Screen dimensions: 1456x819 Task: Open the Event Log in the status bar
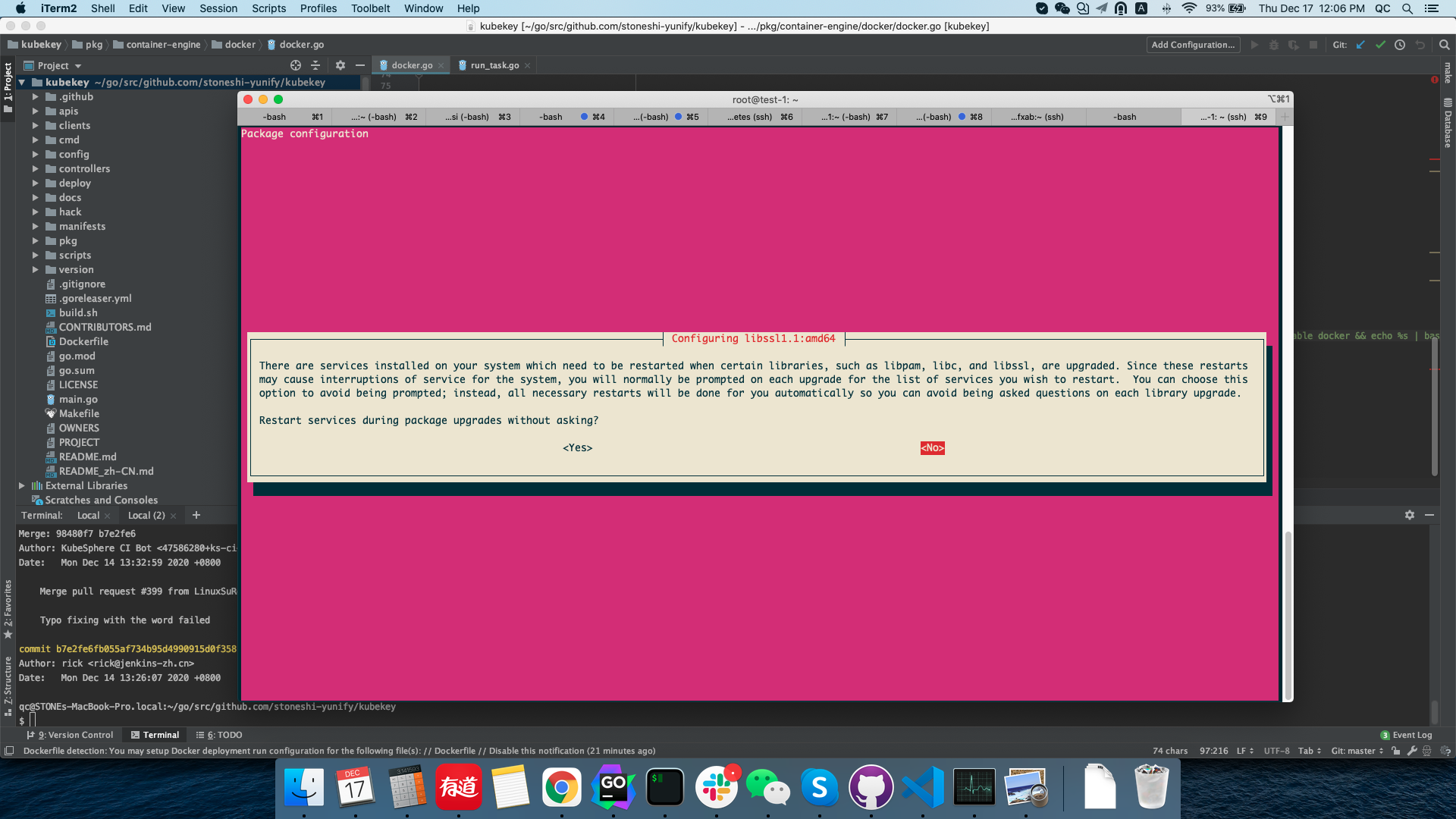(x=1407, y=735)
